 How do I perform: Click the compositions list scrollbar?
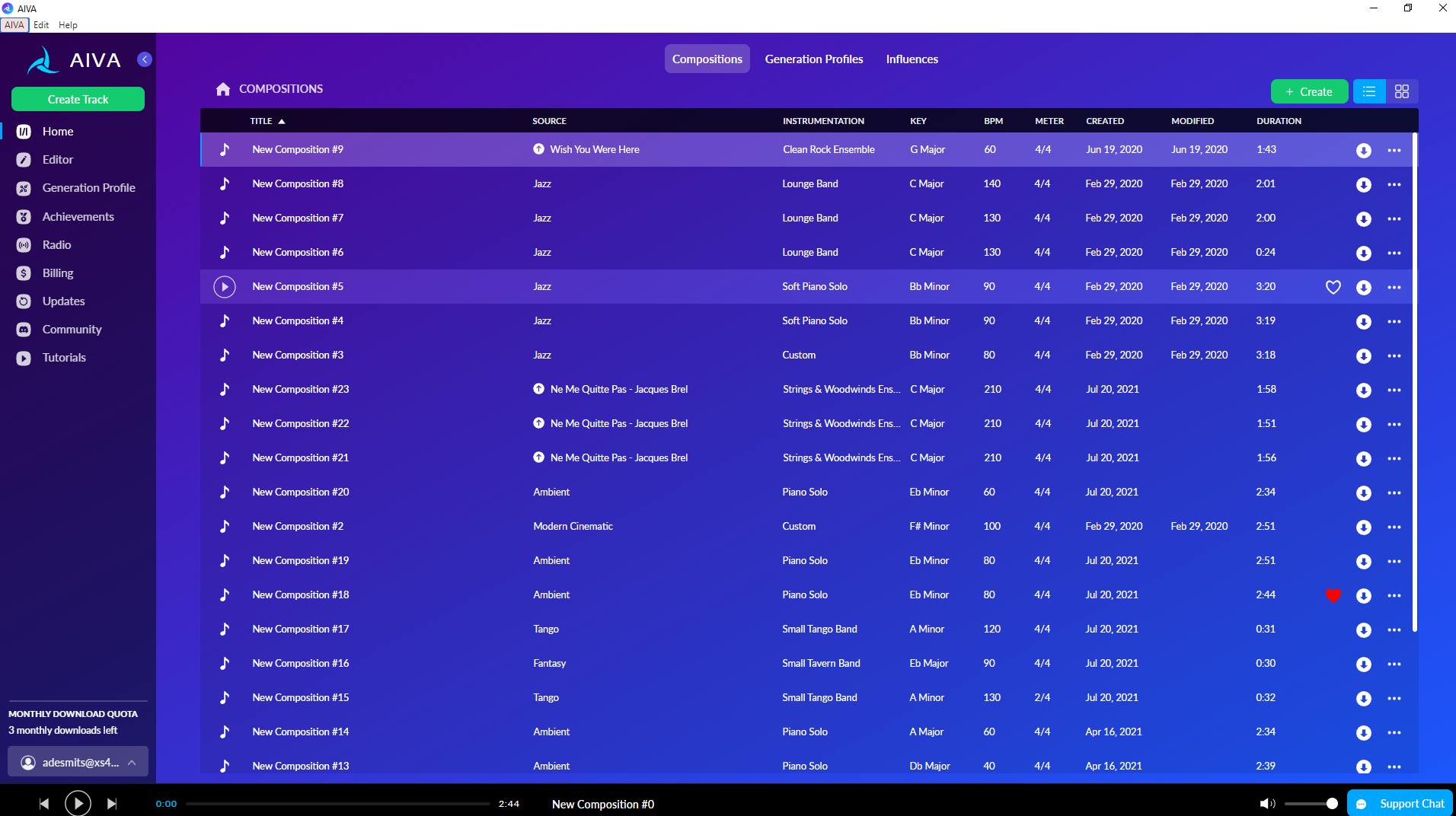tap(1414, 382)
